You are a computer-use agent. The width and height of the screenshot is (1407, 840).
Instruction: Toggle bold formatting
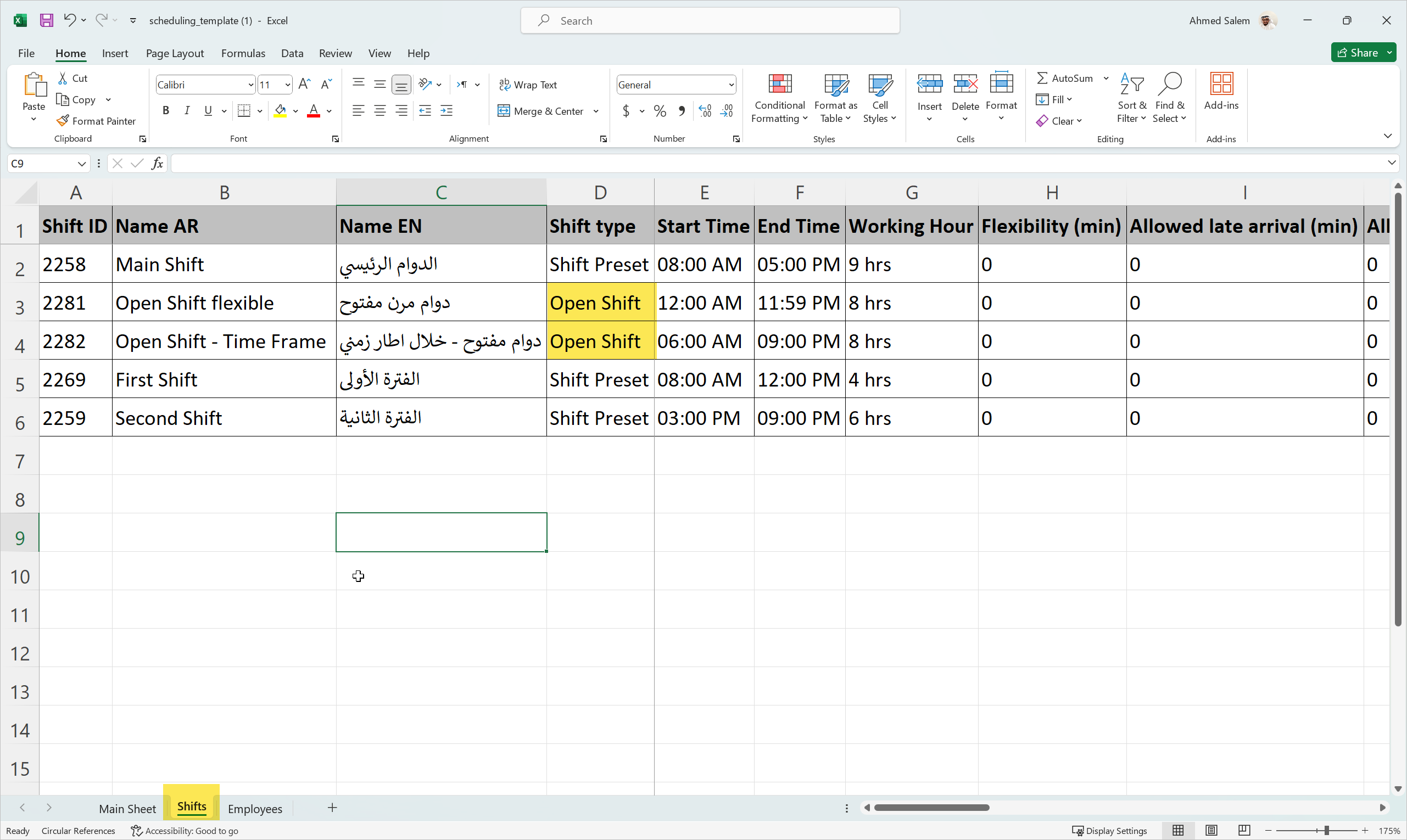tap(166, 110)
